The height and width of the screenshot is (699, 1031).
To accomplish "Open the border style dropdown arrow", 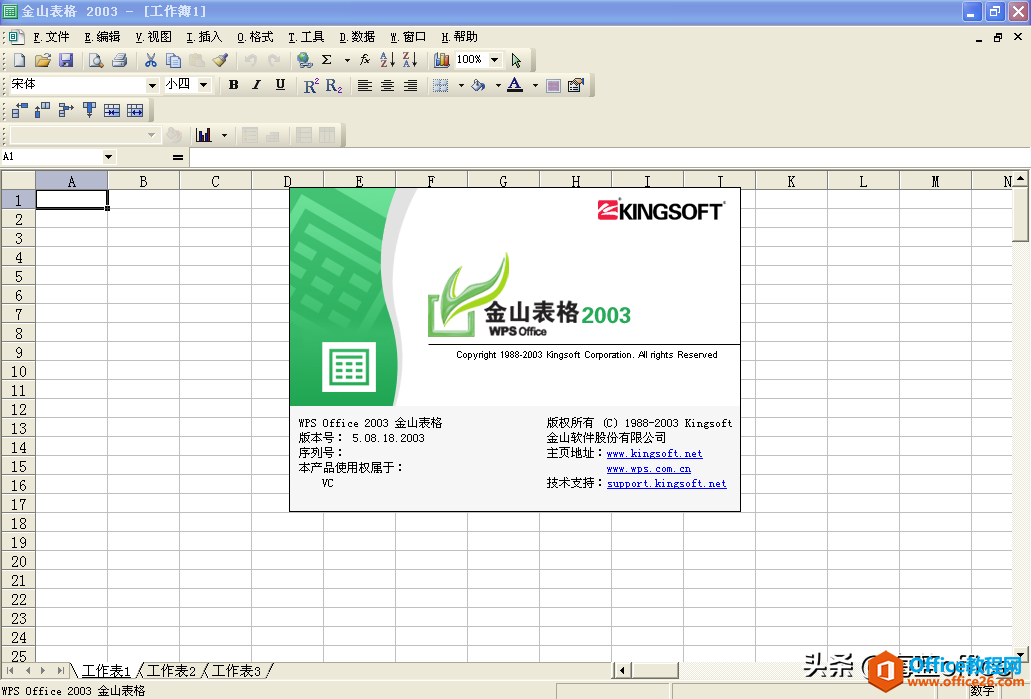I will click(x=461, y=85).
